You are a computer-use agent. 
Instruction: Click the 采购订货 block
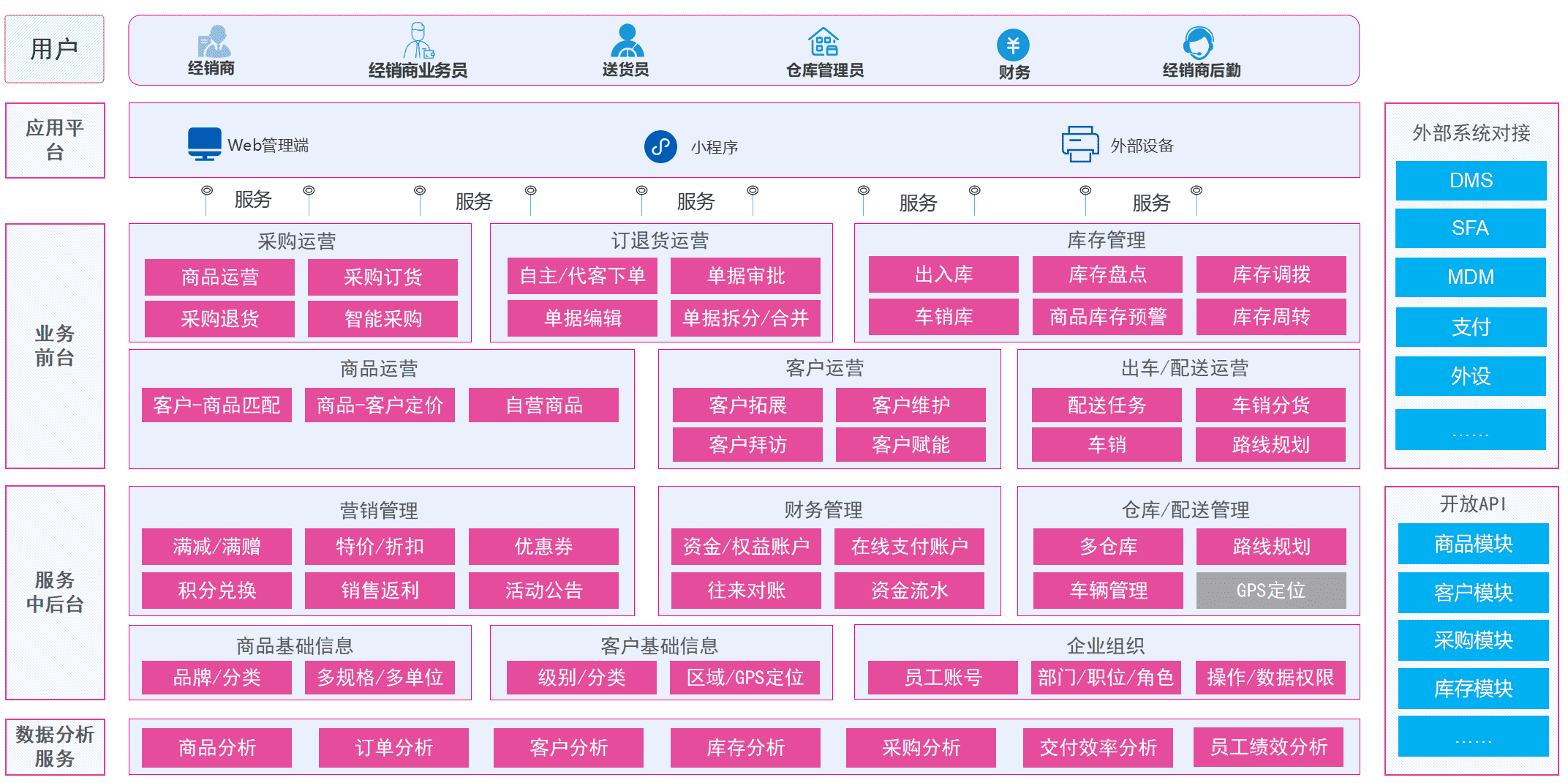(x=382, y=277)
